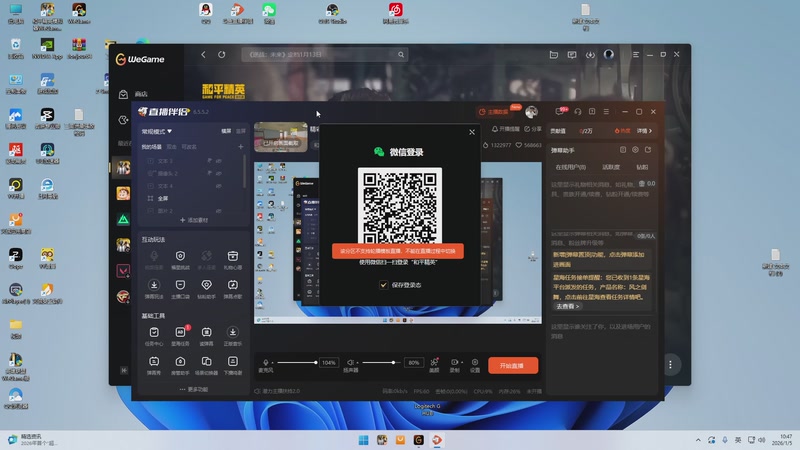Select the 在线用户 tab

(x=570, y=167)
